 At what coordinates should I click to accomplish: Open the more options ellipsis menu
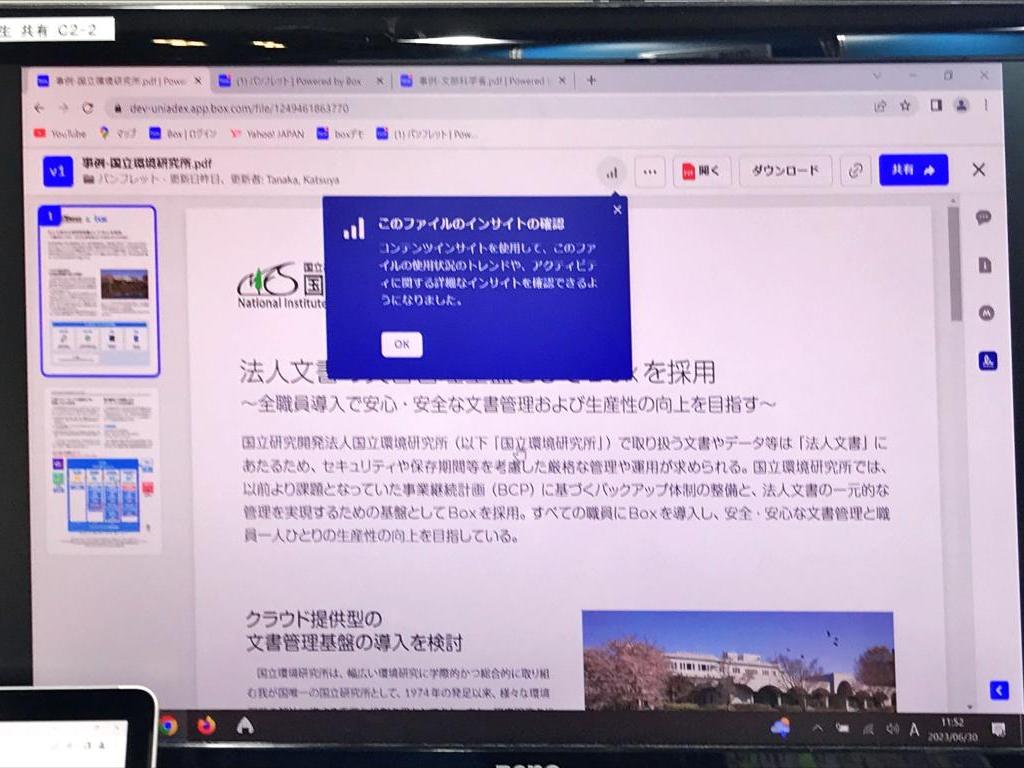point(650,172)
